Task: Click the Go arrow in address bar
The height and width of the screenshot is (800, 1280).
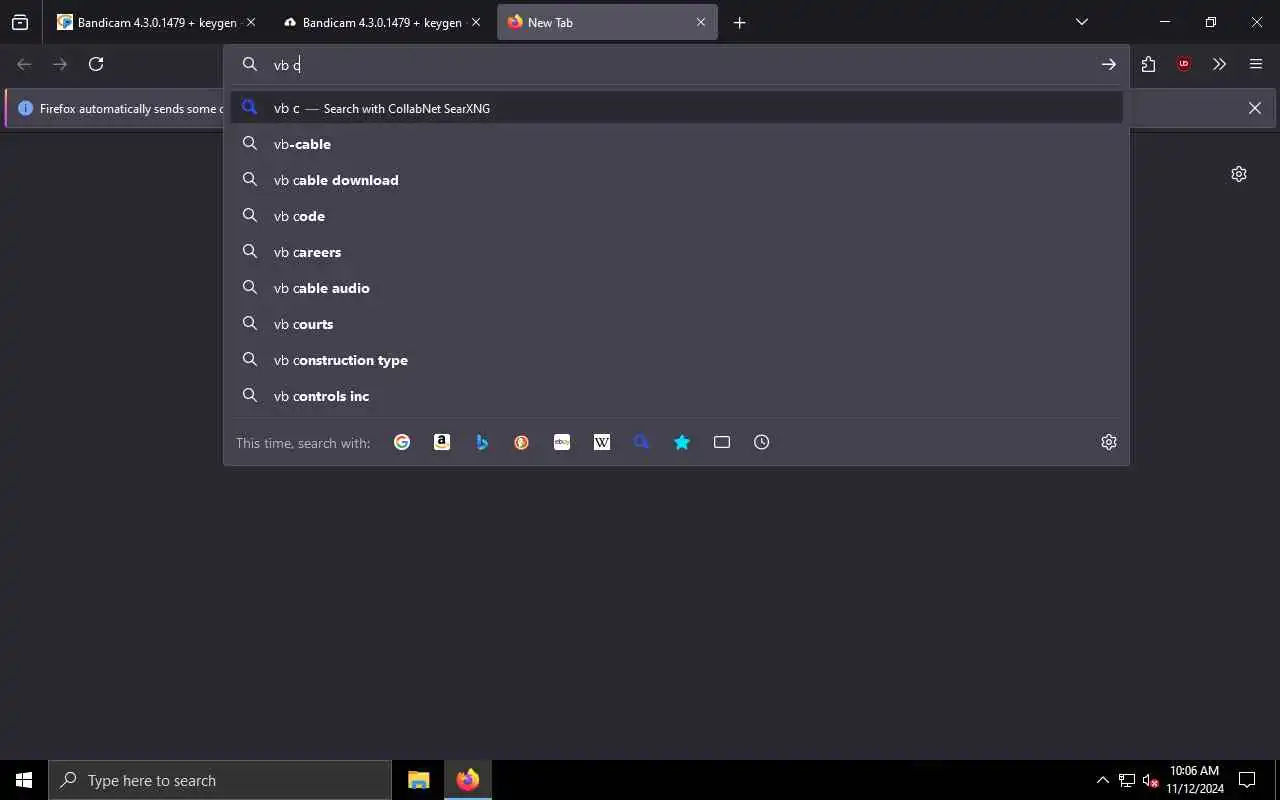Action: (x=1109, y=64)
